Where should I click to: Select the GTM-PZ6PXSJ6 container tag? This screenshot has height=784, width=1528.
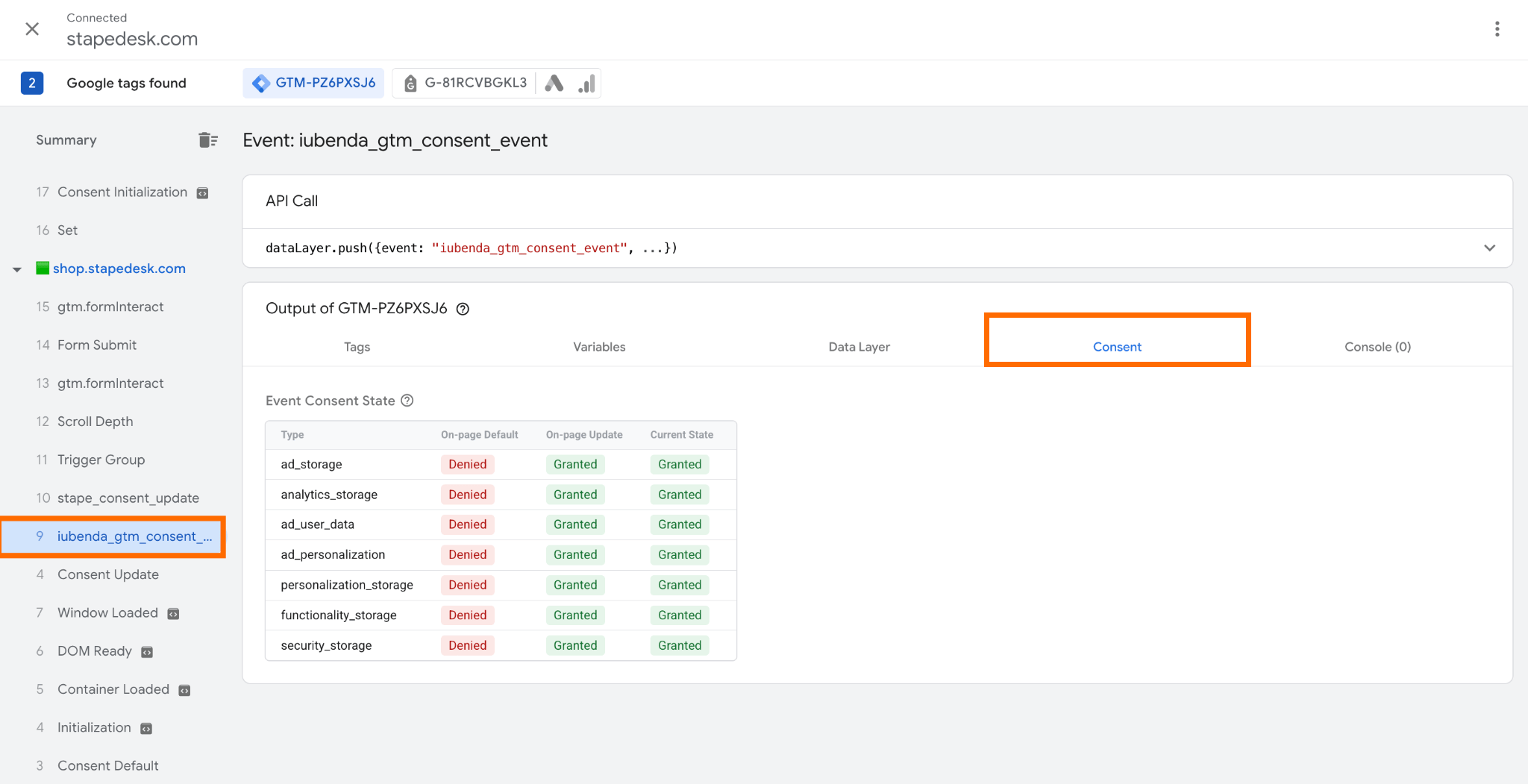313,83
